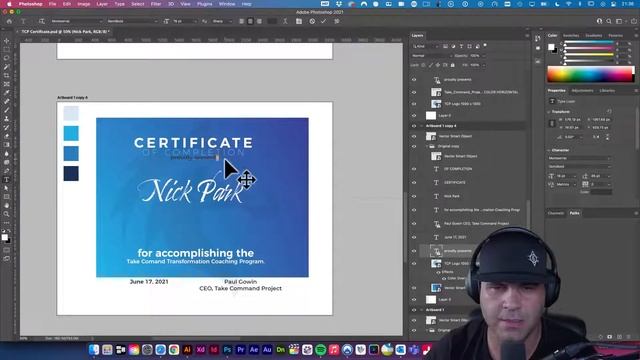640x360 pixels.
Task: Hide the Original copy group
Action: tap(414, 146)
